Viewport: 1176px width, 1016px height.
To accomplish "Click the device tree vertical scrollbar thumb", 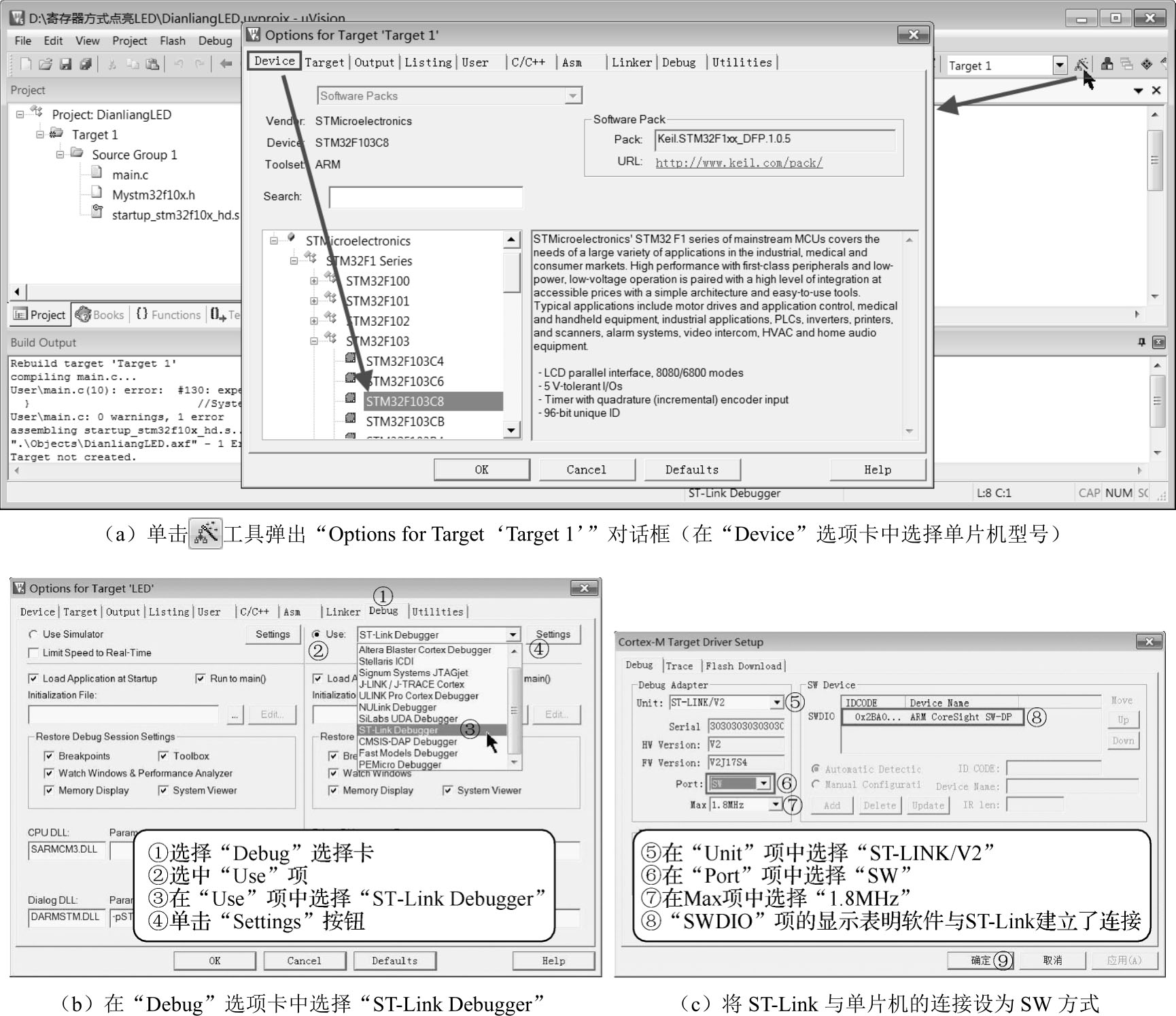I will (x=511, y=271).
